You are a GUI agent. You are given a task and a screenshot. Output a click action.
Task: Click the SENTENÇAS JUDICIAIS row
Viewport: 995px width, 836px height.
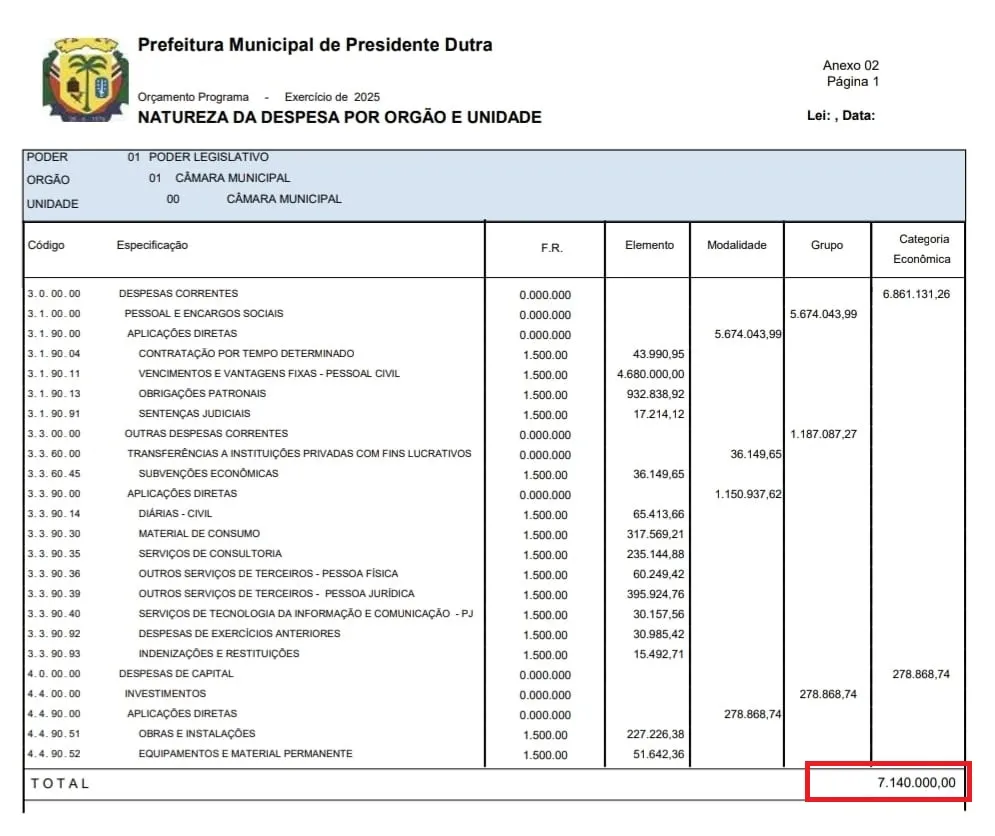point(194,414)
